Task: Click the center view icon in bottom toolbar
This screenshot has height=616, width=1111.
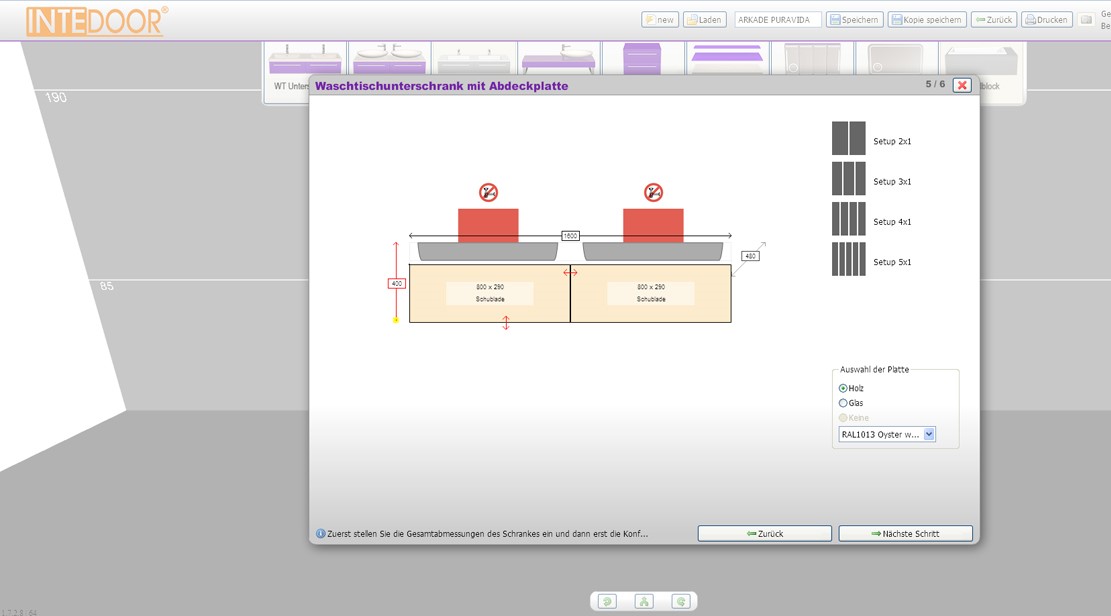Action: pyautogui.click(x=644, y=601)
